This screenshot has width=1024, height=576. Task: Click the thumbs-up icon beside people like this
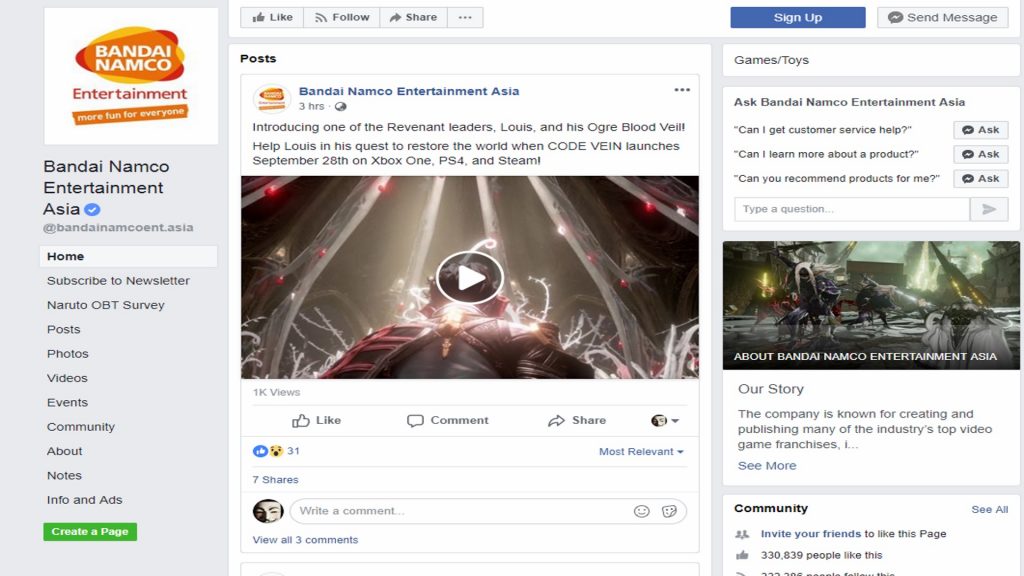tap(742, 555)
